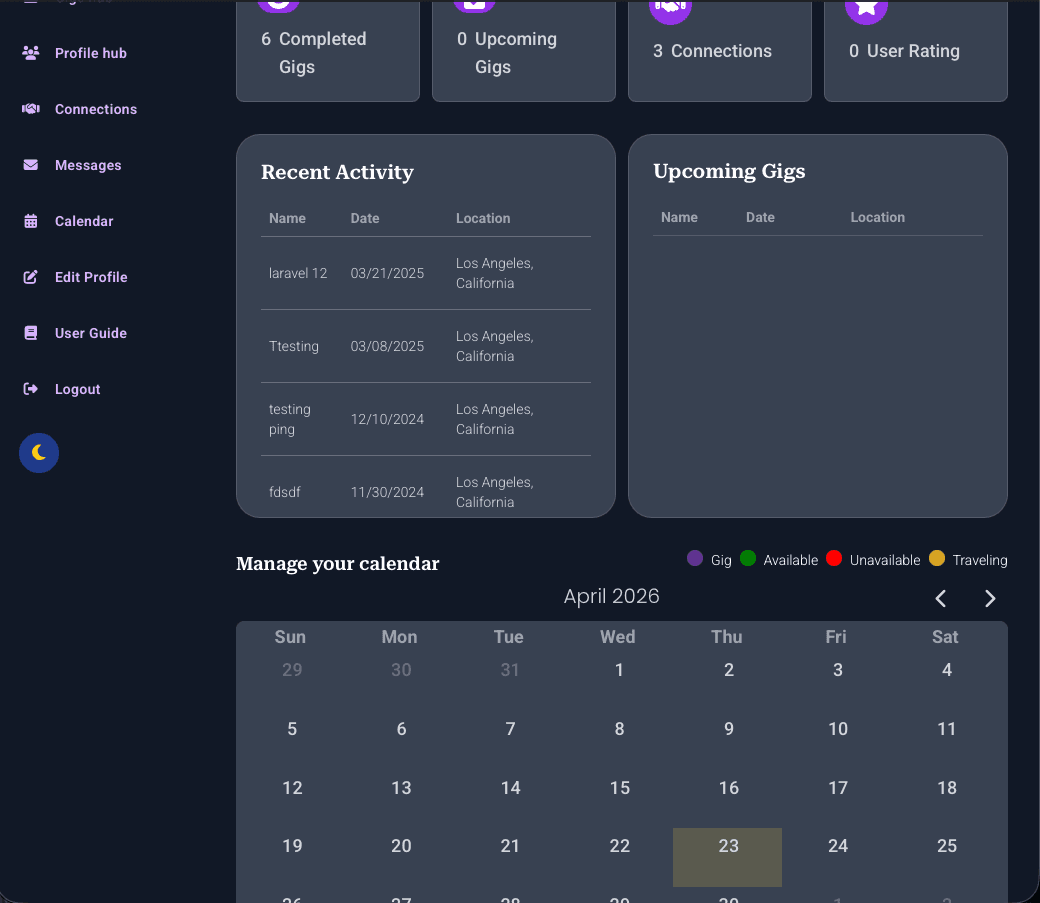This screenshot has width=1040, height=903.
Task: Open the Messages menu item
Action: 88,165
